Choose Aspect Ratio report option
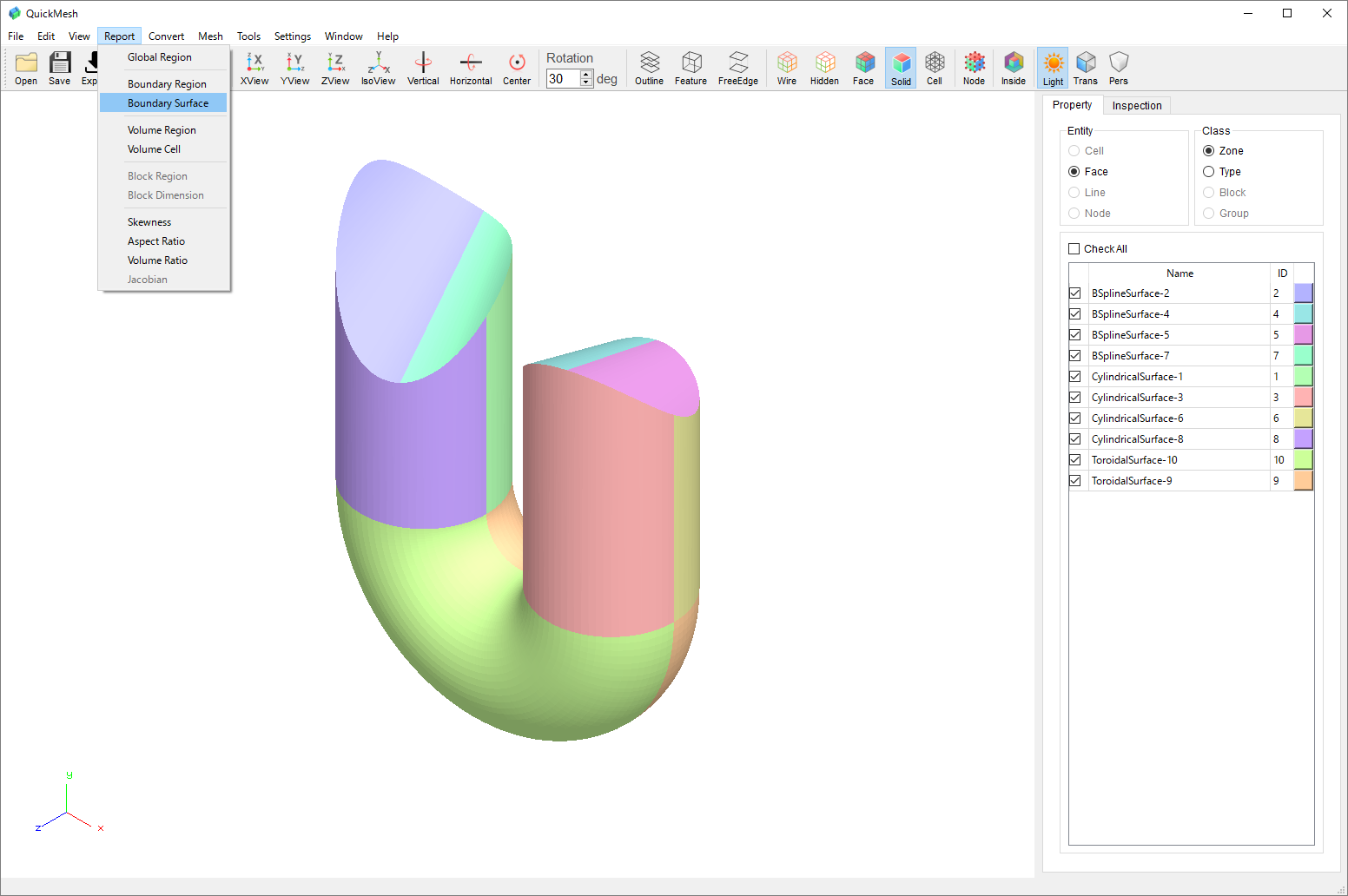The image size is (1348, 896). click(x=163, y=241)
